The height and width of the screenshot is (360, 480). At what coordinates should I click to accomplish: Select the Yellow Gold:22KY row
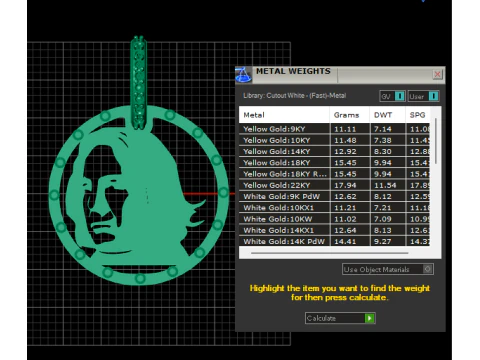tap(334, 185)
